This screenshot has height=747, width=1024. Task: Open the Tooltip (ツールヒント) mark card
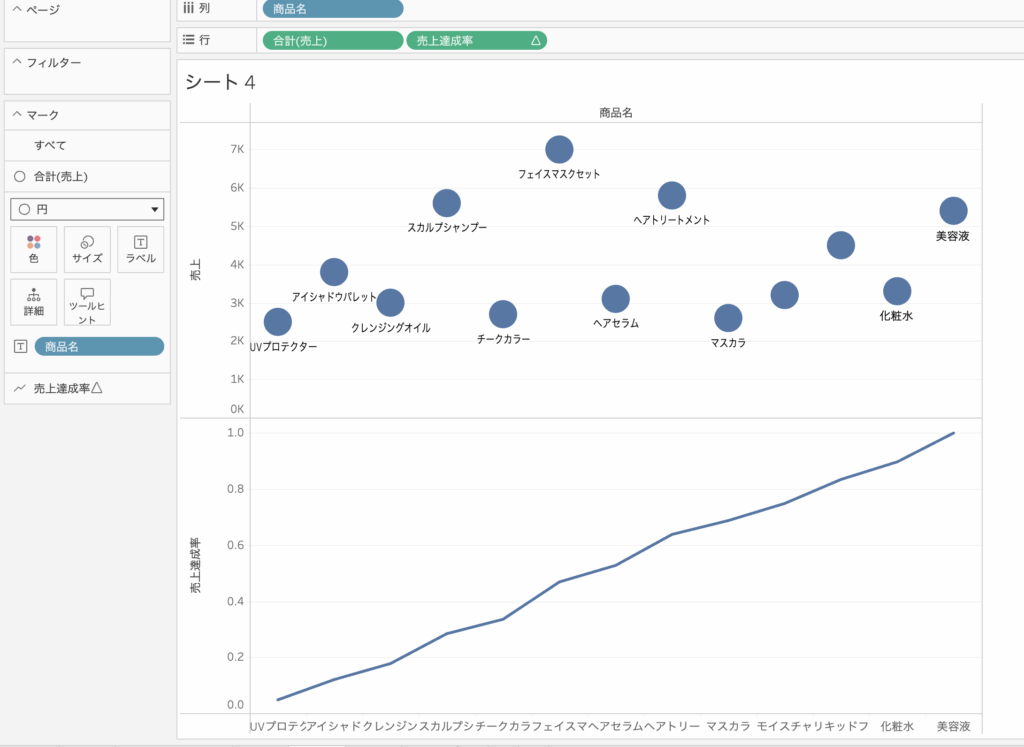point(87,302)
